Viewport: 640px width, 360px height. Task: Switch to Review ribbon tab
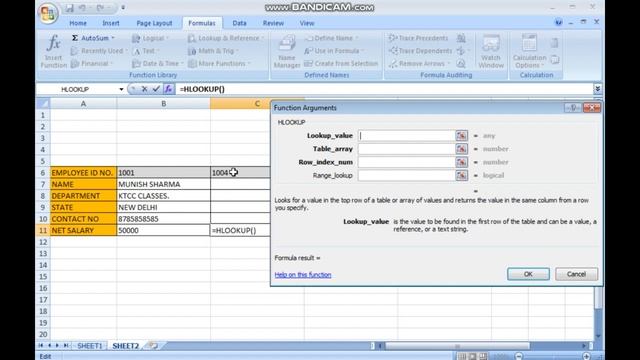click(x=273, y=23)
